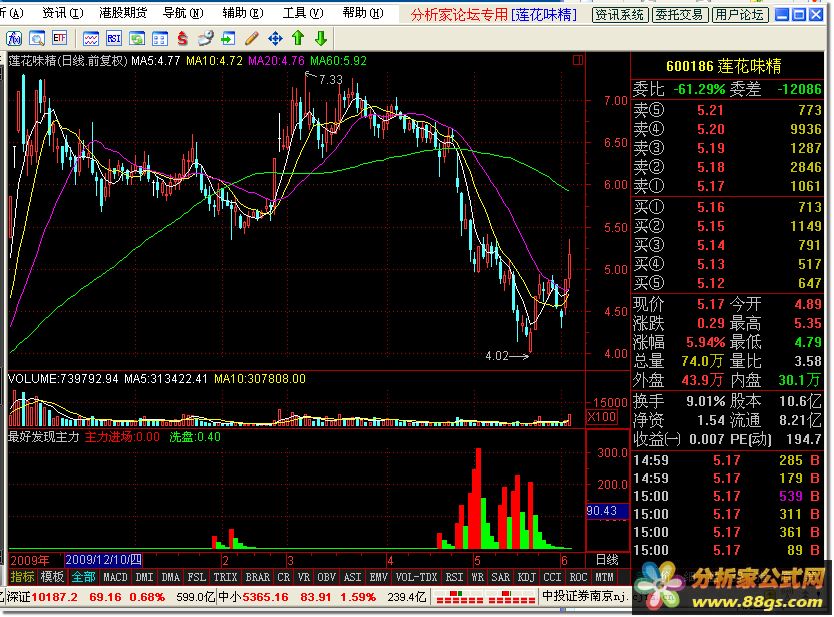Click the green up arrow icon
Viewport: 834px width, 617px height.
coord(298,38)
